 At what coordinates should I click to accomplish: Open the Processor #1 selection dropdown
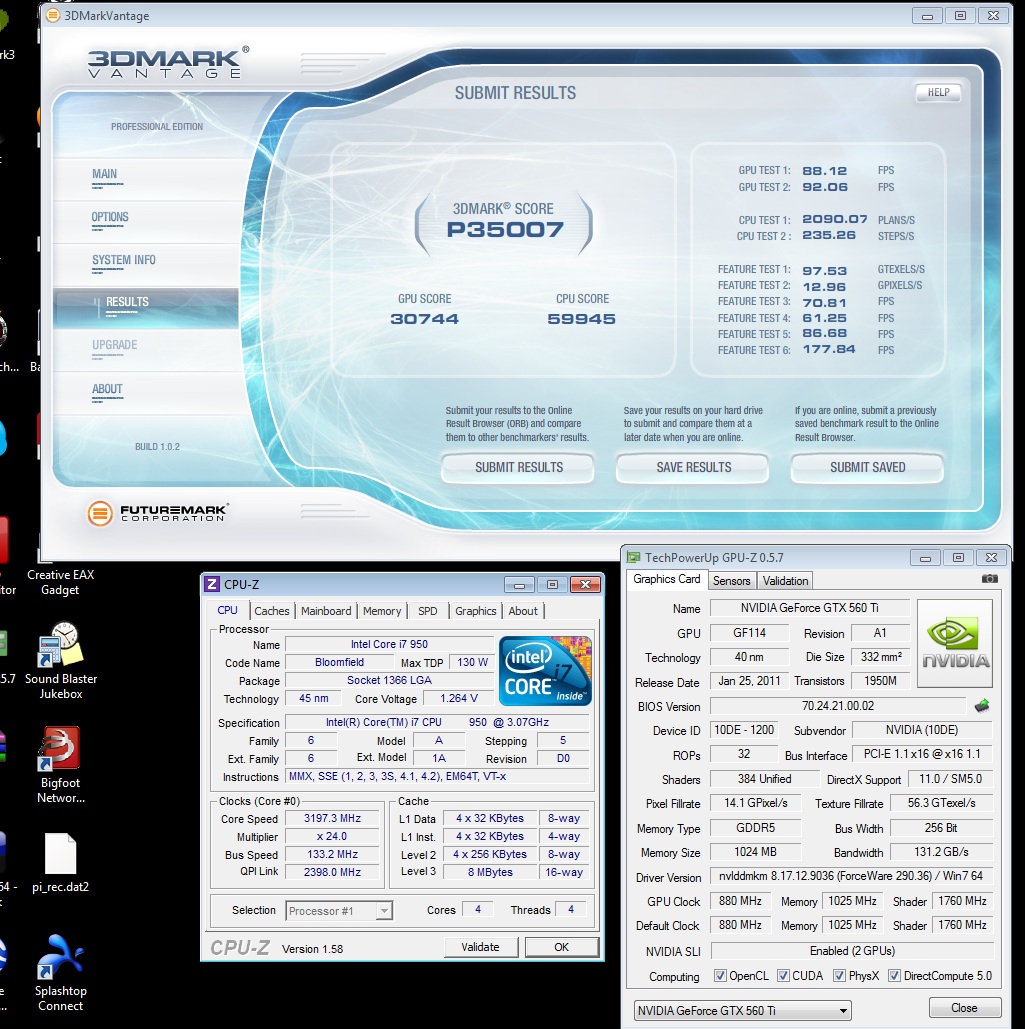[x=339, y=910]
